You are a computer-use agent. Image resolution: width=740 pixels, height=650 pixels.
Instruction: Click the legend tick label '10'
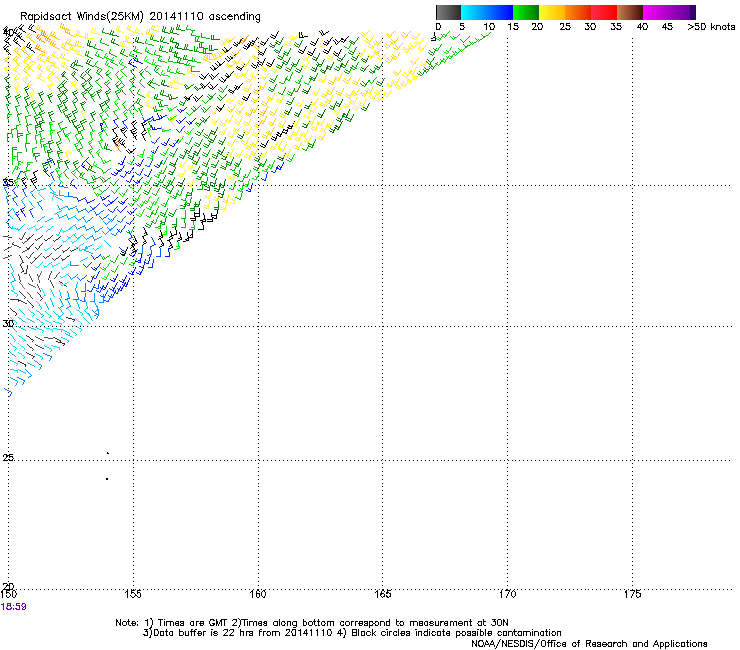click(x=488, y=27)
